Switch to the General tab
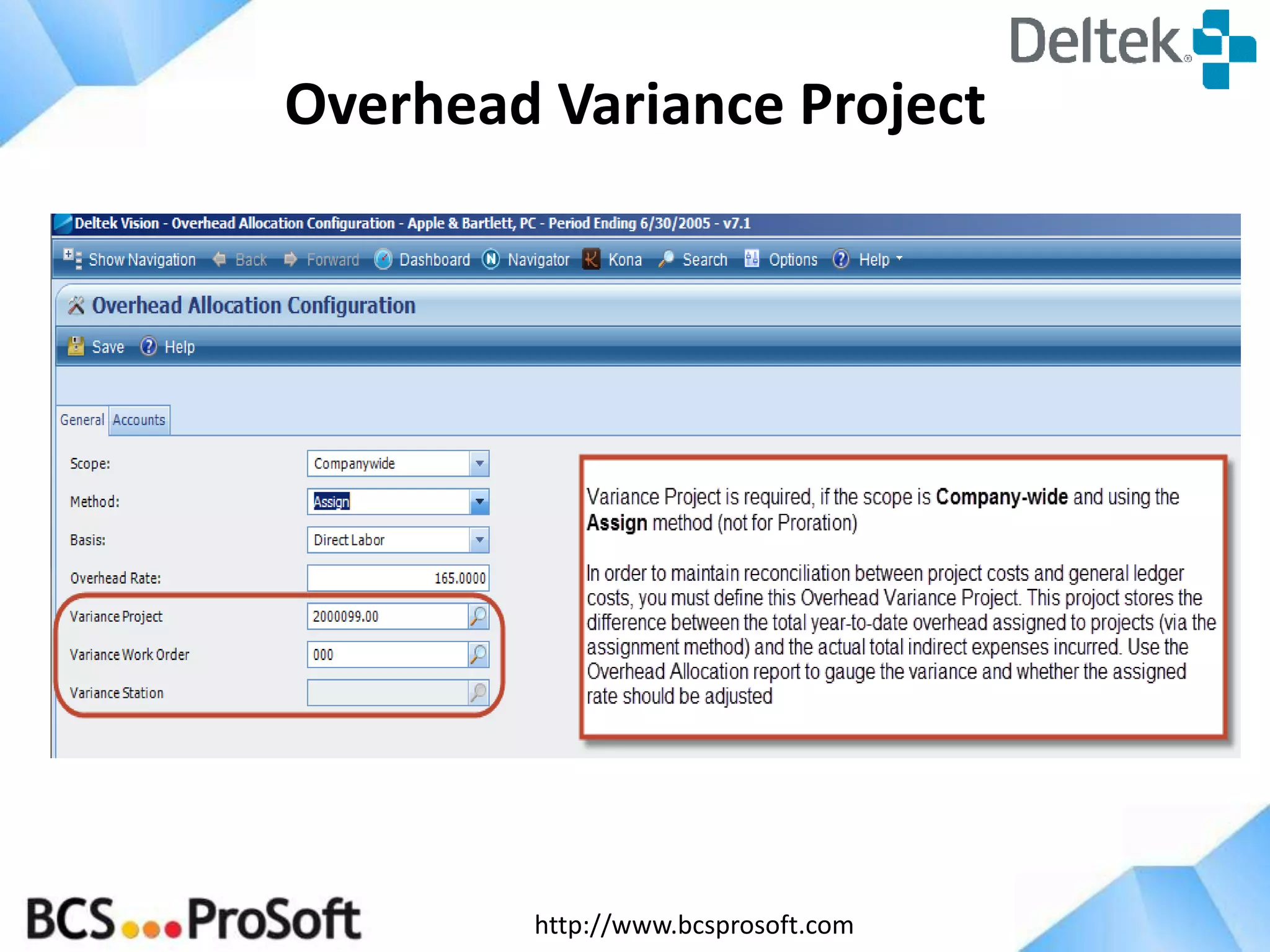 click(x=82, y=420)
